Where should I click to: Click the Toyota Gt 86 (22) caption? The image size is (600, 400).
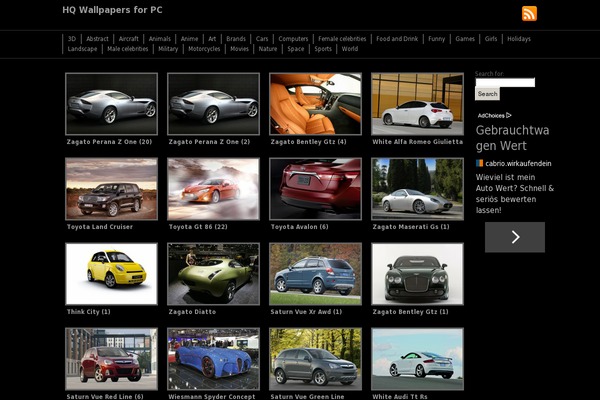(198, 227)
